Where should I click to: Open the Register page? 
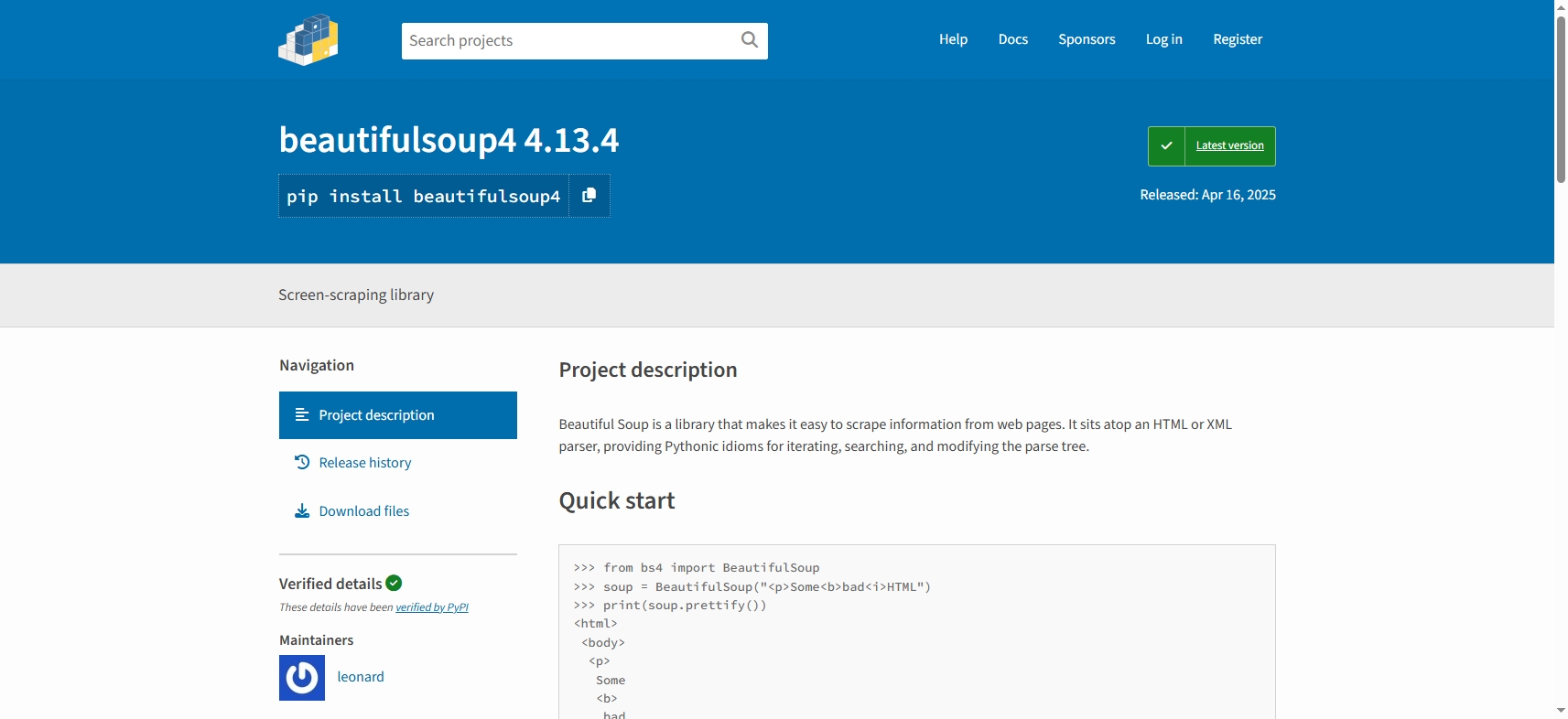1238,39
